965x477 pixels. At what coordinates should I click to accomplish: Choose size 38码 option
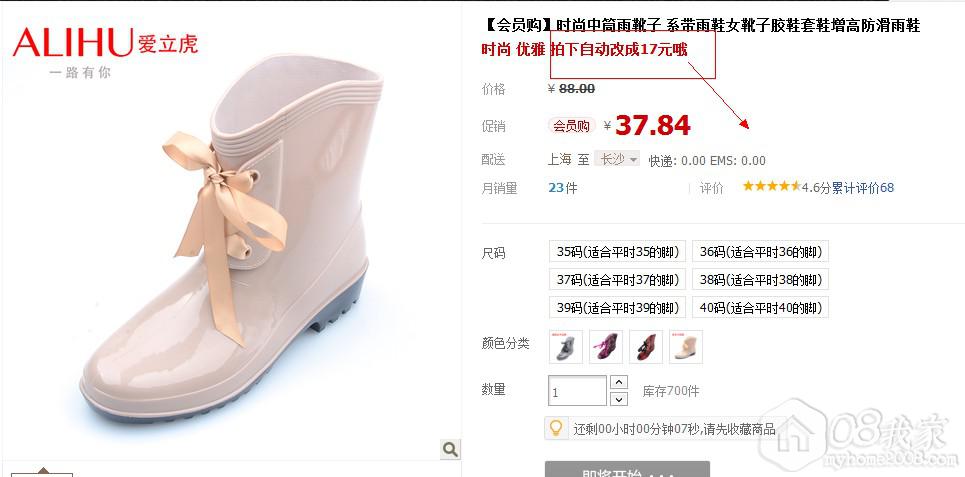[x=760, y=279]
